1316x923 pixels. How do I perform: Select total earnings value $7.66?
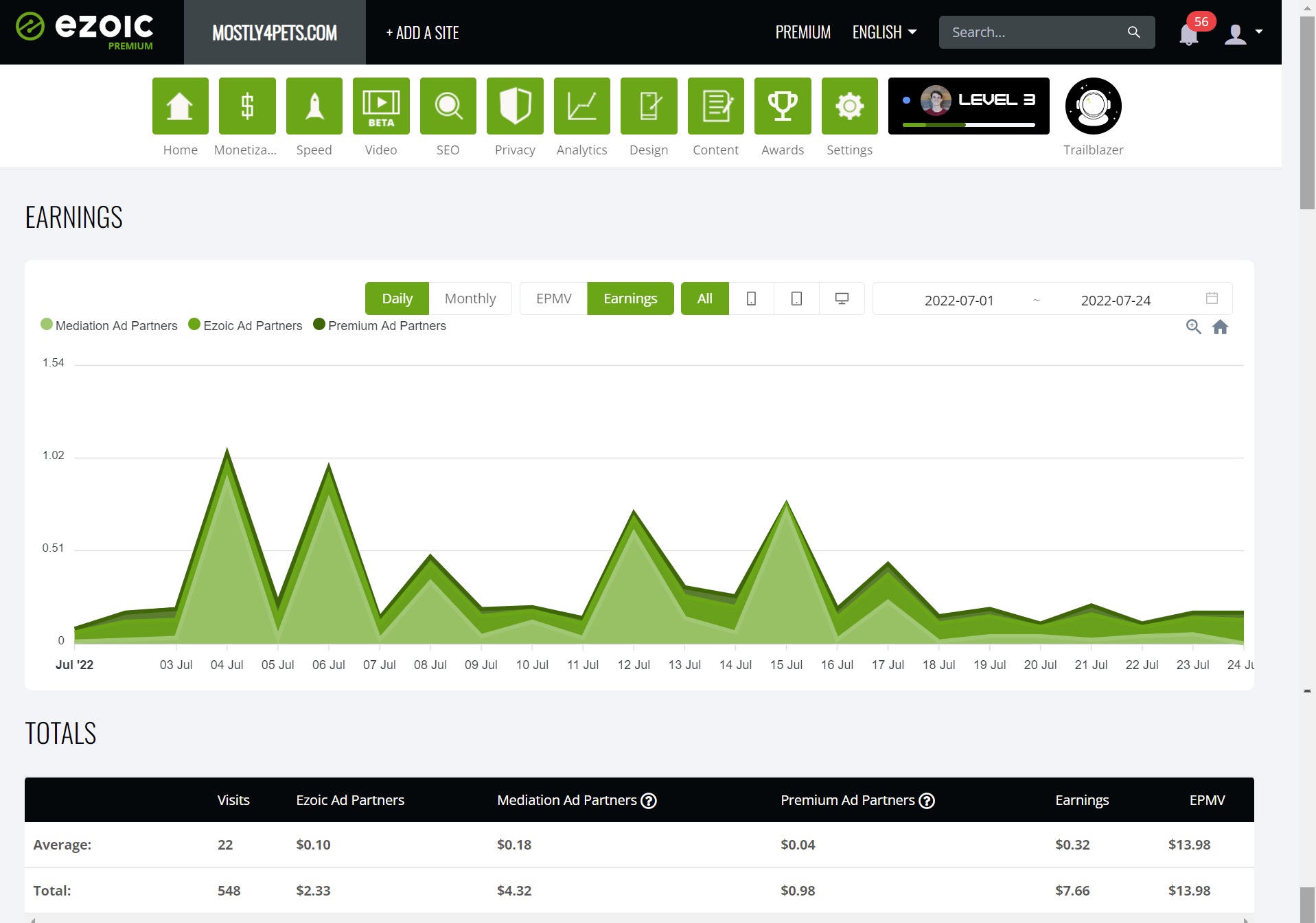point(1072,891)
